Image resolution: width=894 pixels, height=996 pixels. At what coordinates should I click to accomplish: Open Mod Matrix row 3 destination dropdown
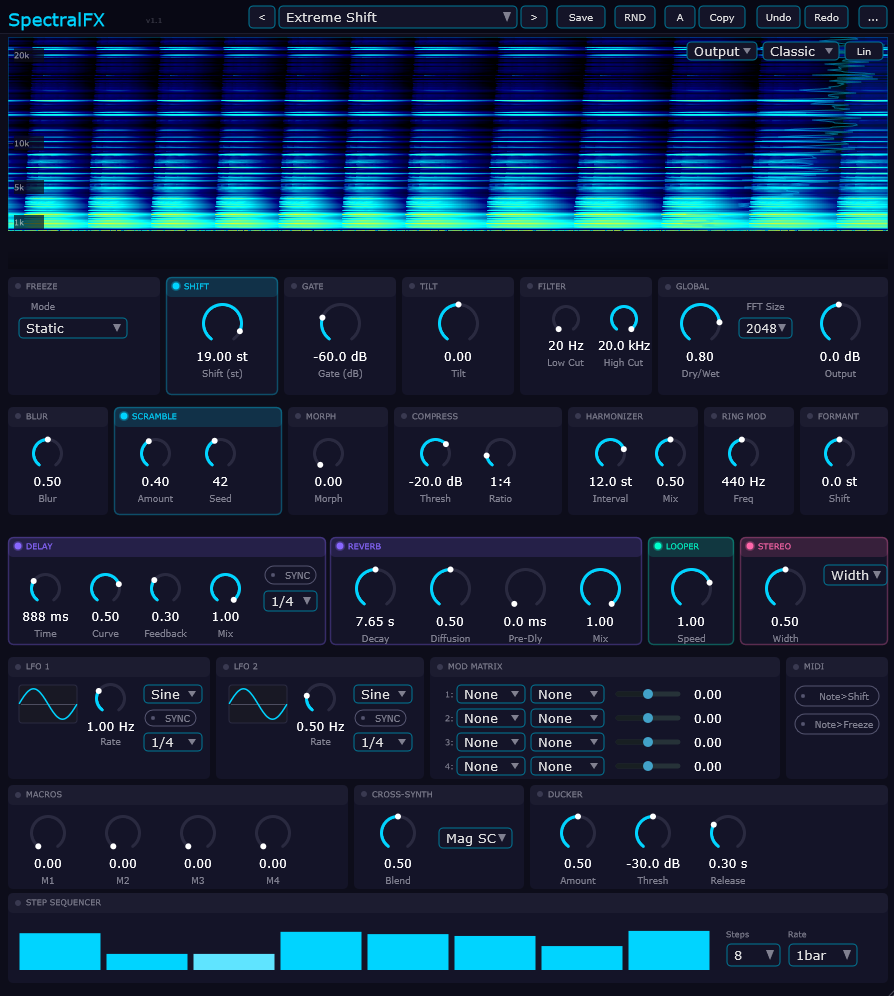(x=567, y=743)
